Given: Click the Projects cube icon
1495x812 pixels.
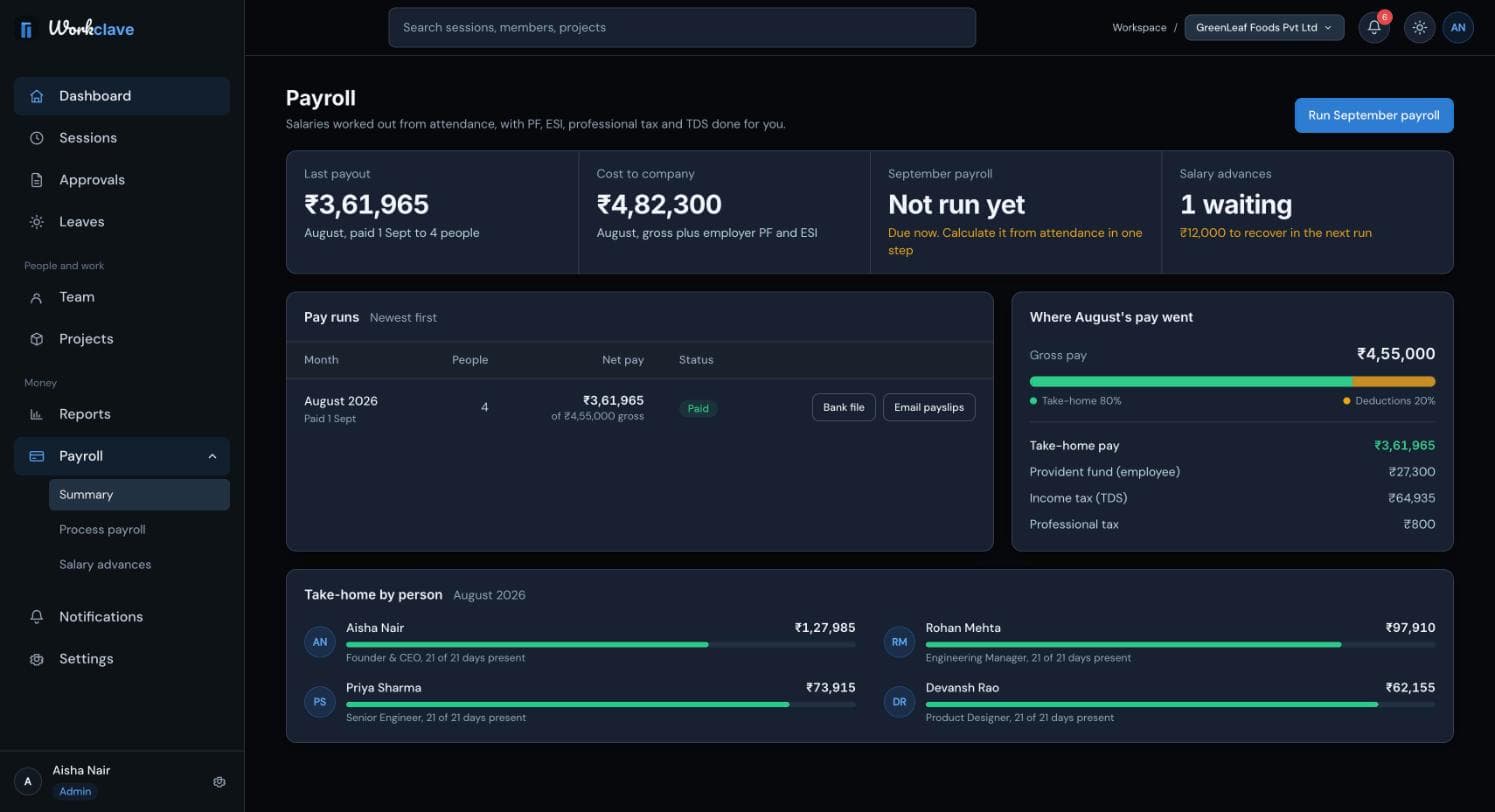Looking at the screenshot, I should coord(37,339).
